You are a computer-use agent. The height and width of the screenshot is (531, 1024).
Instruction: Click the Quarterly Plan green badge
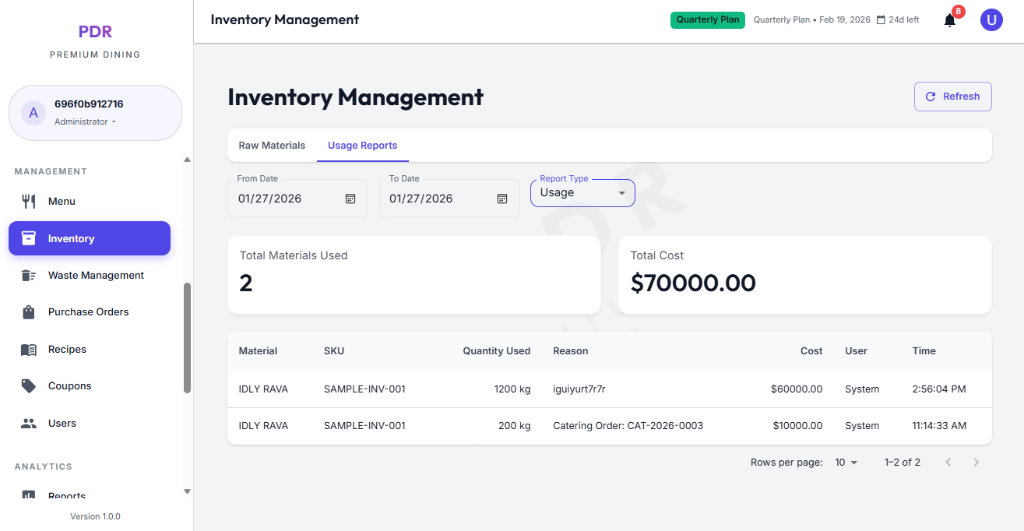coord(707,20)
